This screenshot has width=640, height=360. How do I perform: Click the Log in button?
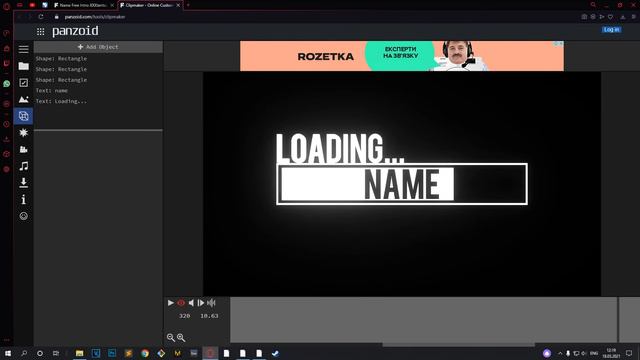(x=611, y=30)
